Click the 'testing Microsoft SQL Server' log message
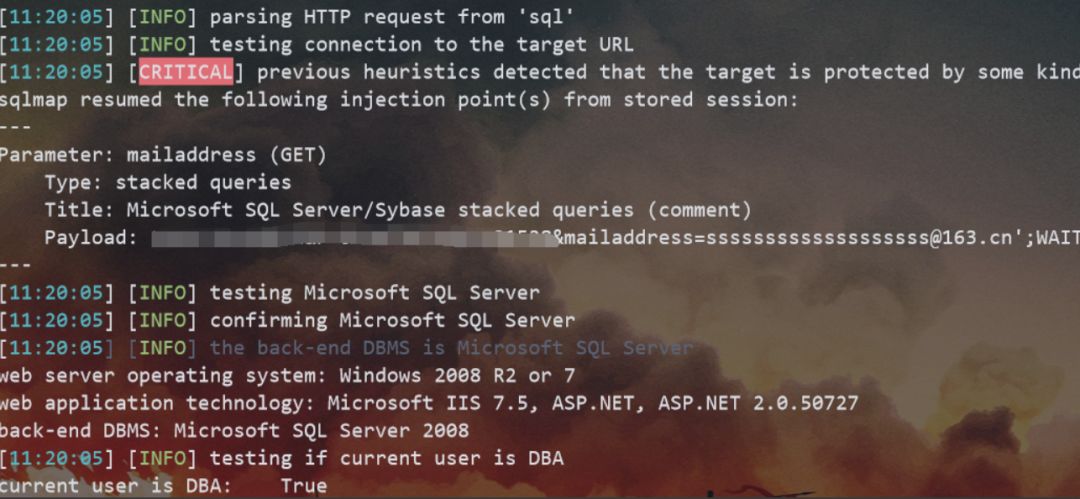This screenshot has width=1080, height=499. 374,293
